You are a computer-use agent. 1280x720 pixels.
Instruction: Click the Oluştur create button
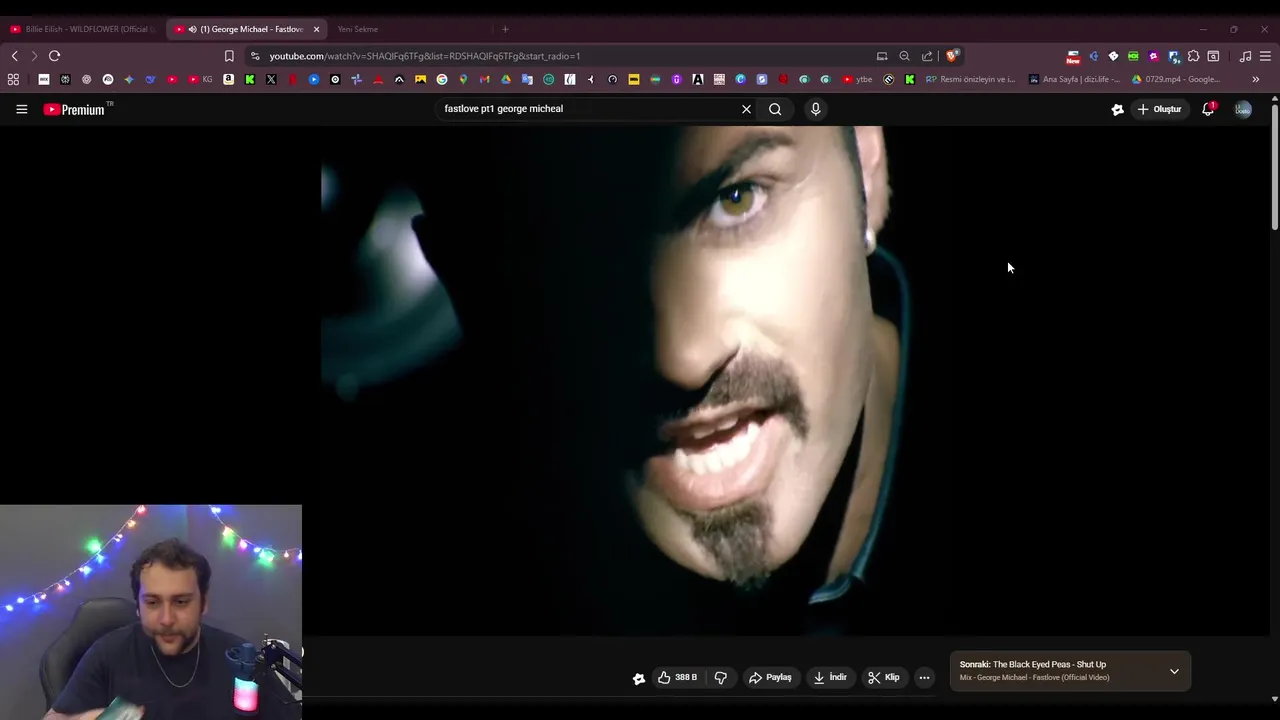[1160, 109]
